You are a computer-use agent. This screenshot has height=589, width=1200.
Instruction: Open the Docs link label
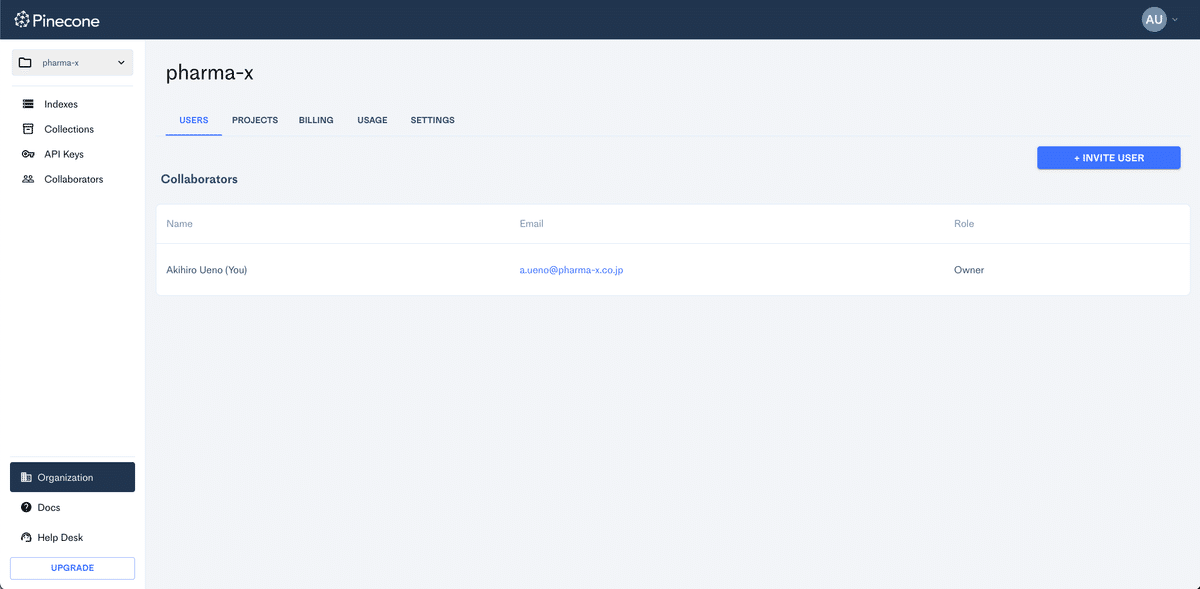(x=49, y=508)
